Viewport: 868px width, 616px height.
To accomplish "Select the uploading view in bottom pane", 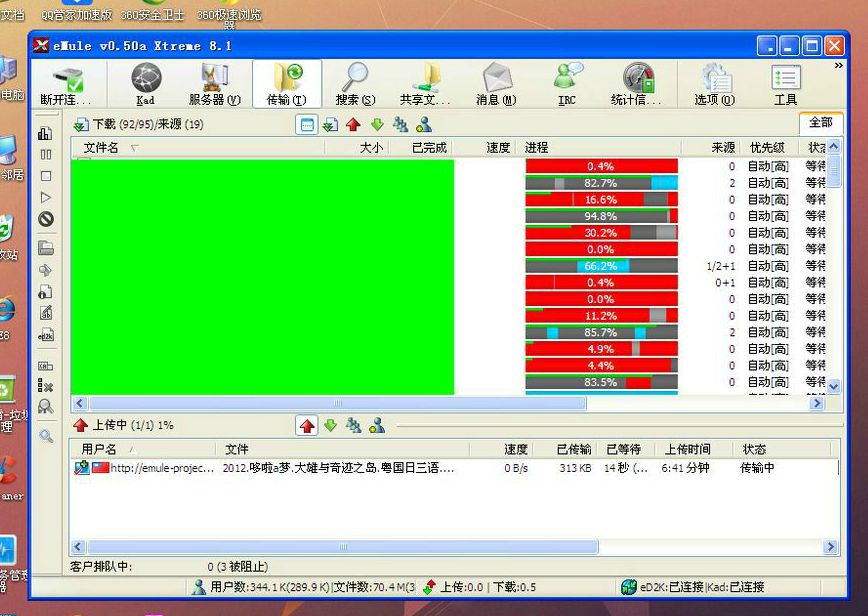I will point(307,426).
